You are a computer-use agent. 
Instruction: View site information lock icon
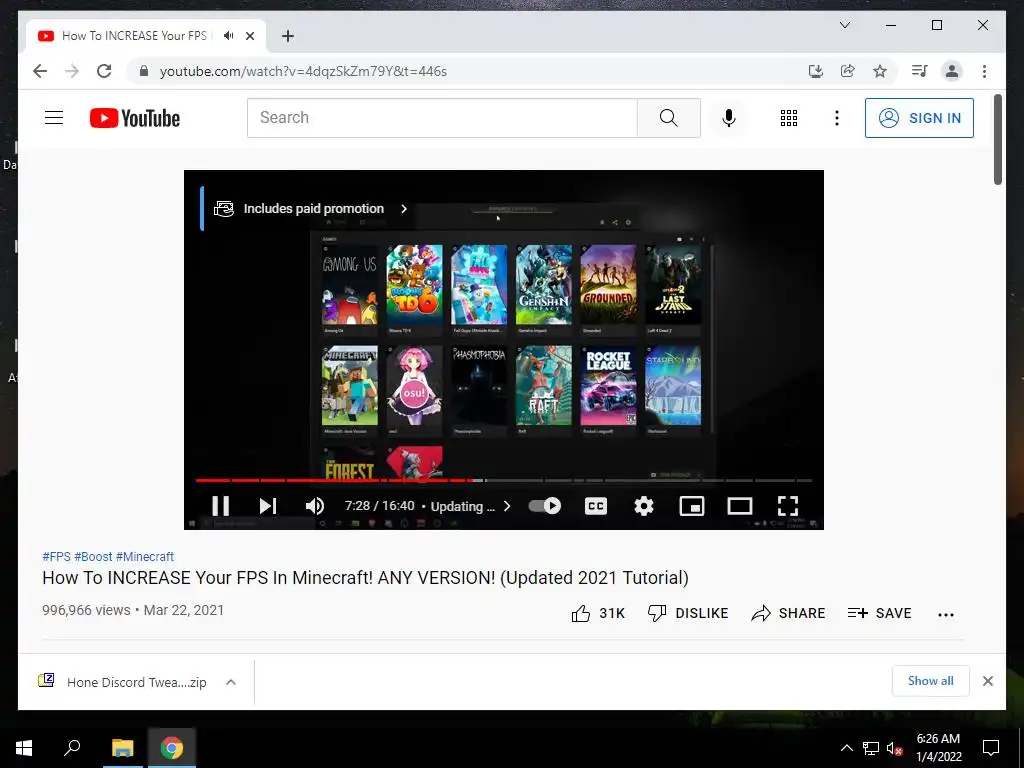(144, 71)
